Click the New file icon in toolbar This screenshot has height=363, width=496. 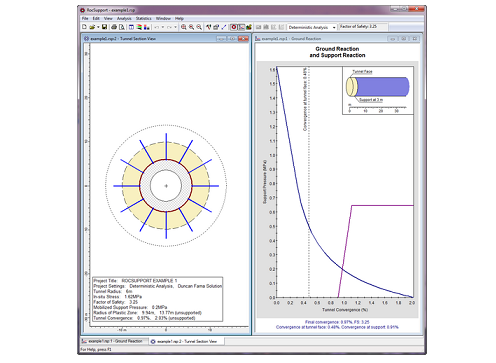[84, 27]
